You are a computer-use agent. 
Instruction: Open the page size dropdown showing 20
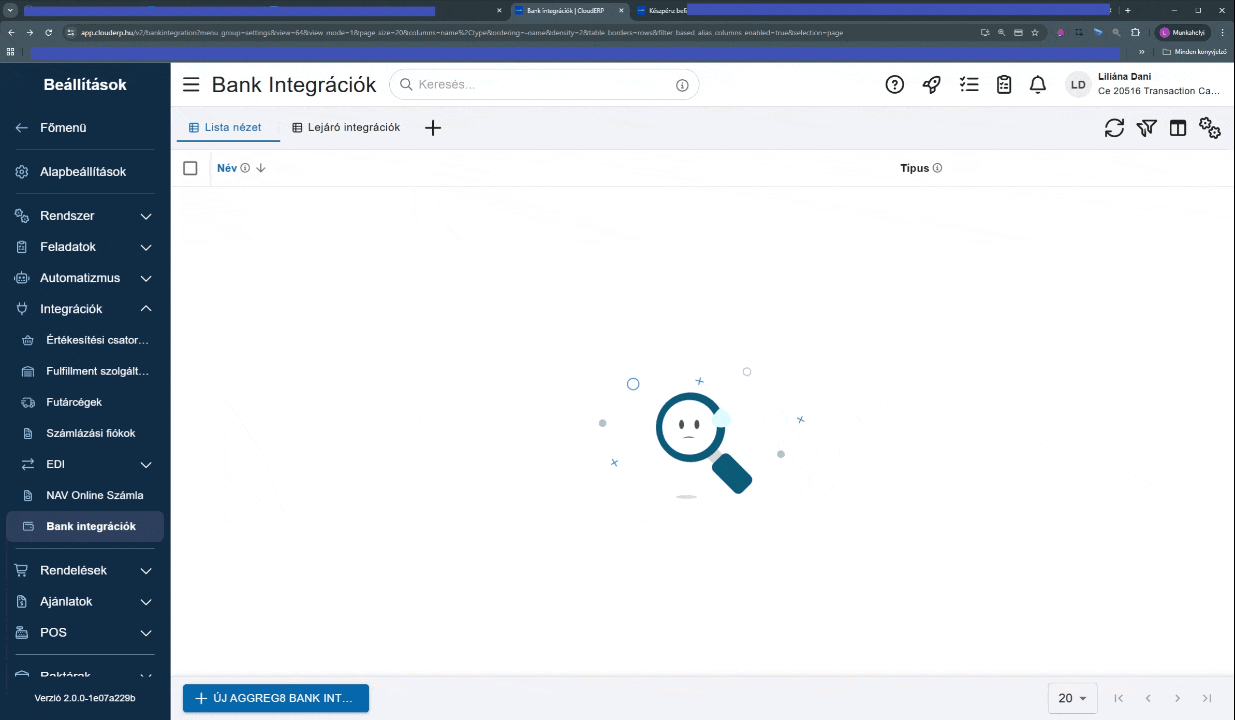(x=1071, y=698)
